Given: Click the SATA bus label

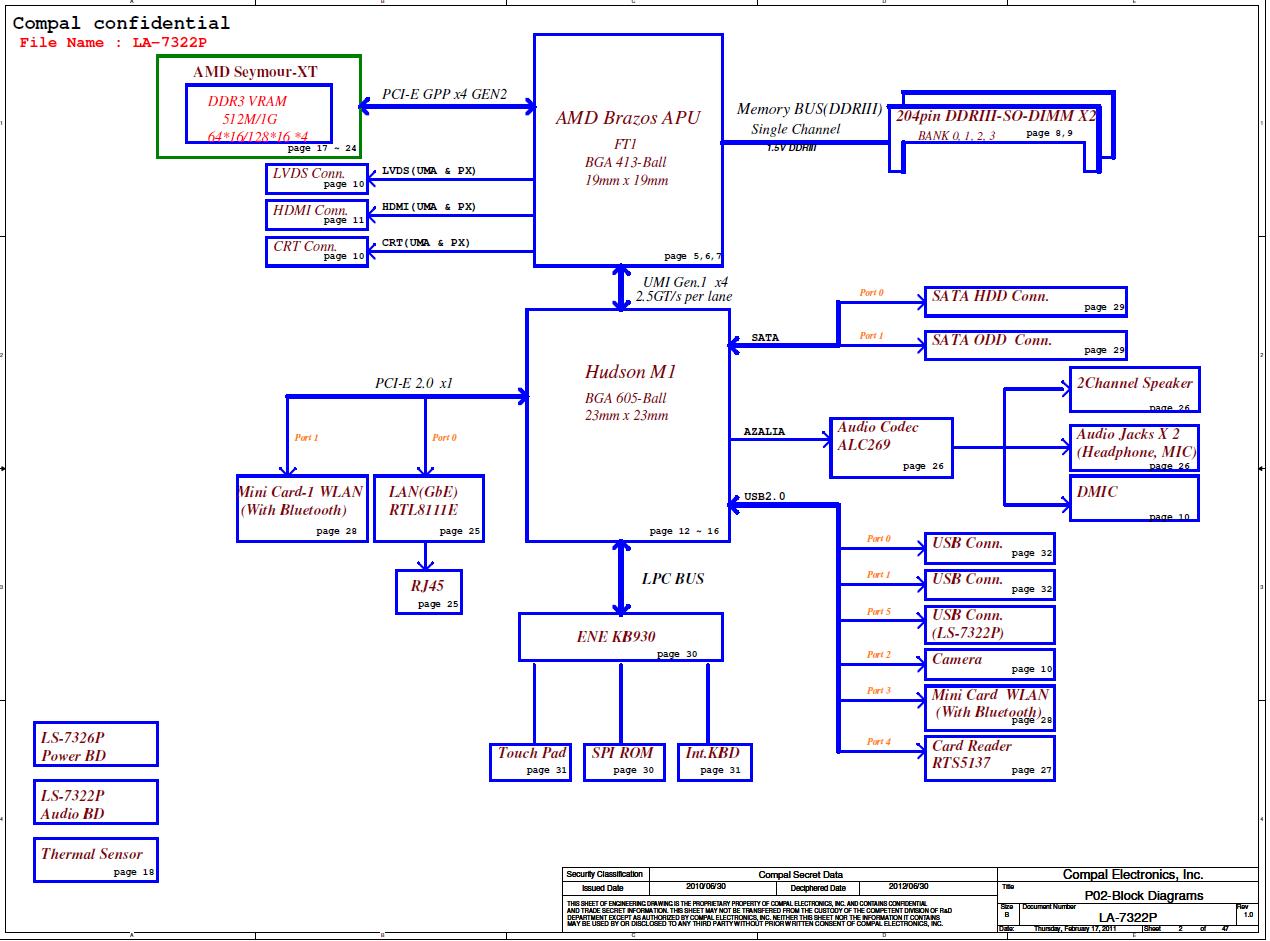Looking at the screenshot, I should click(765, 338).
